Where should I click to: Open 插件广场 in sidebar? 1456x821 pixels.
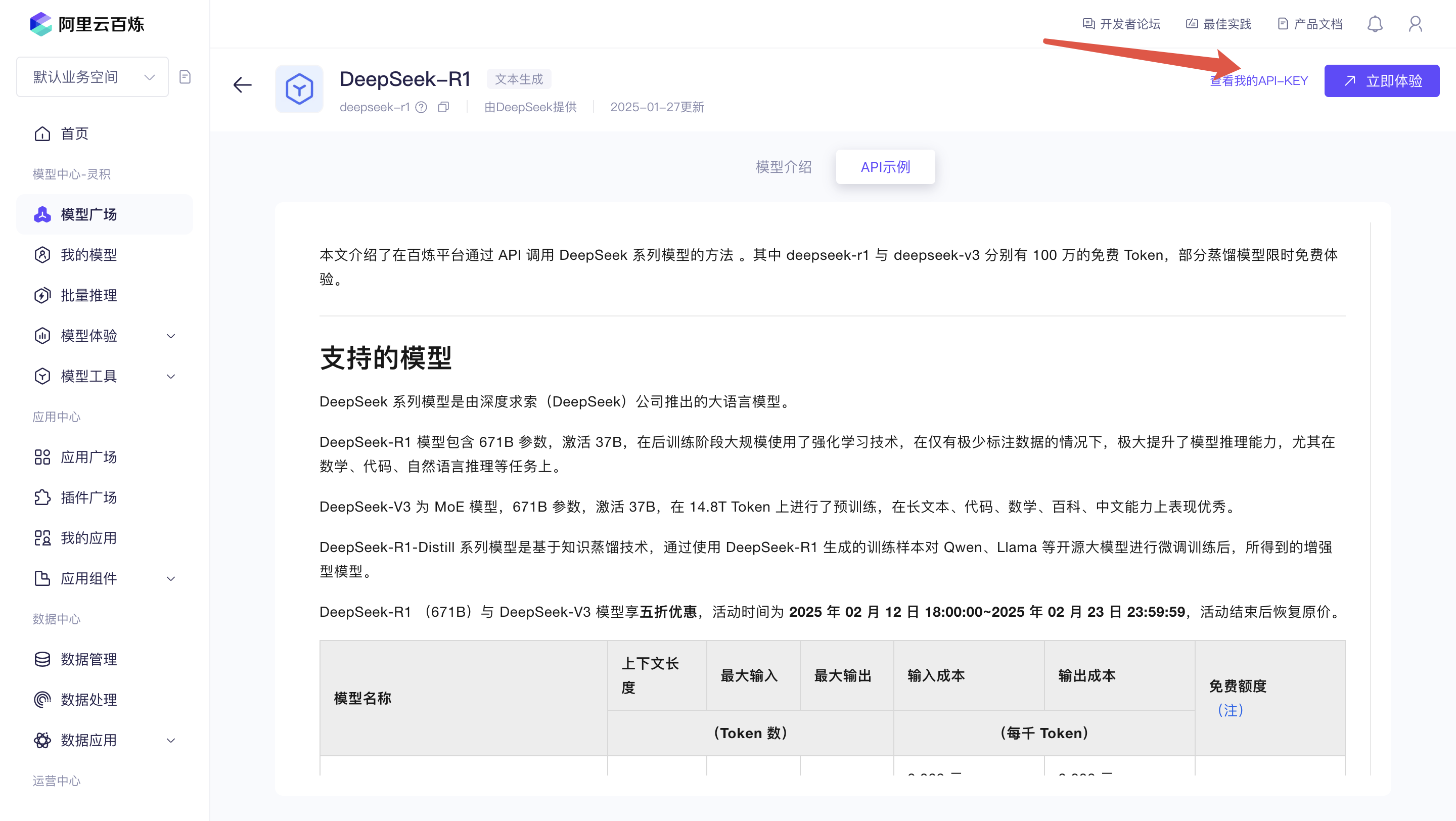pos(89,497)
